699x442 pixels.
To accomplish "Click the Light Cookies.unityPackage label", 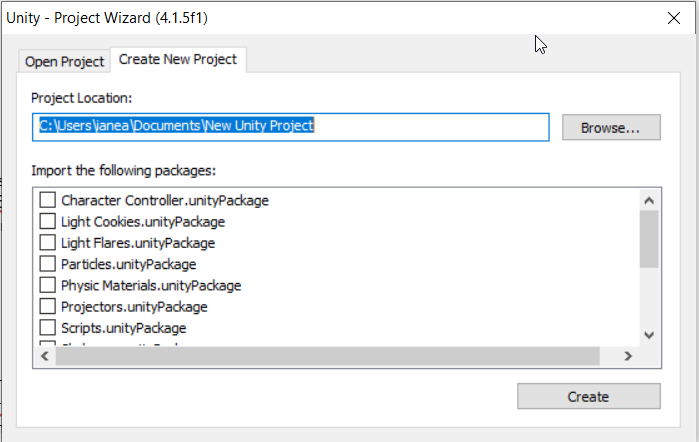I will coord(143,222).
